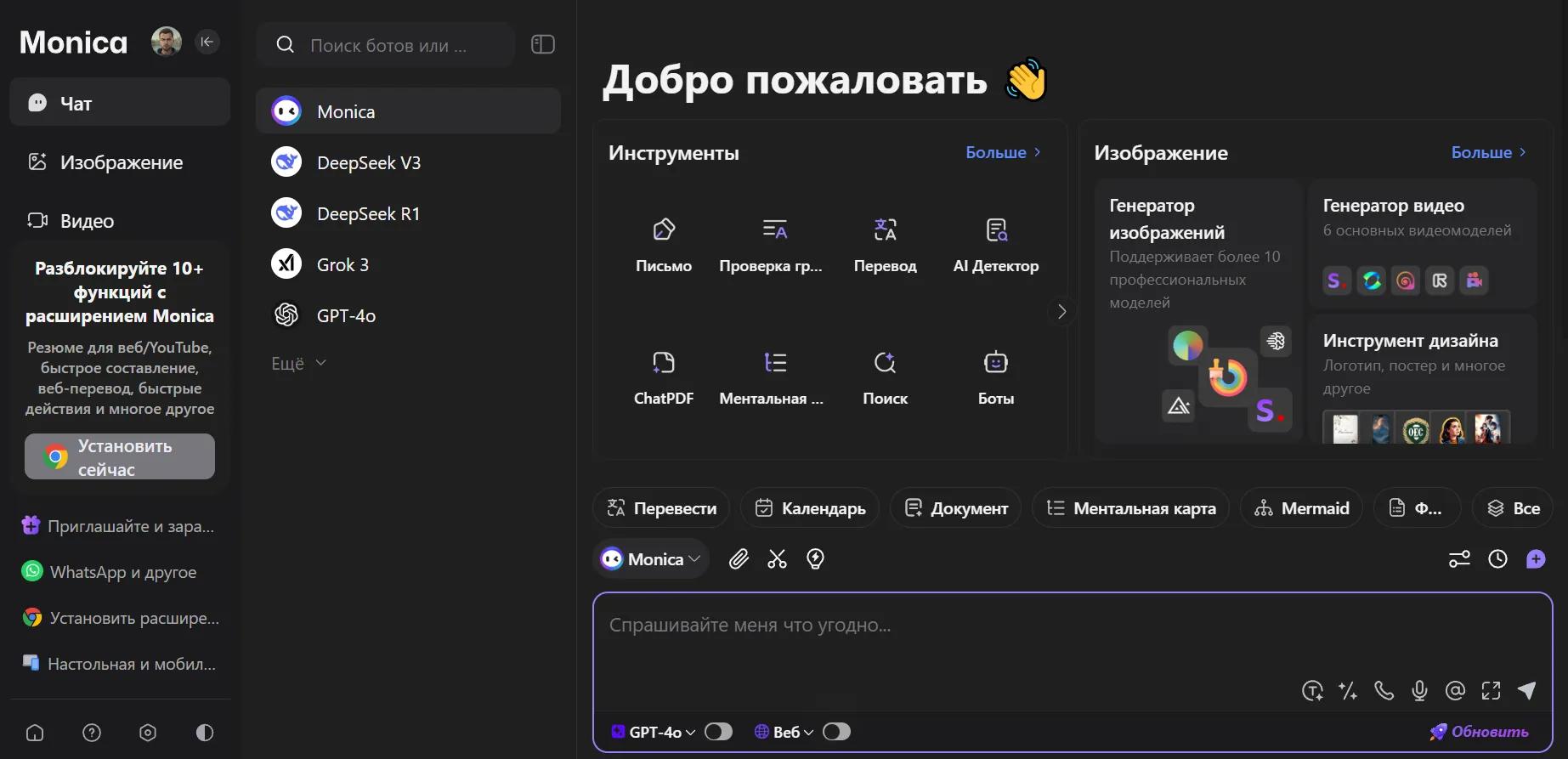Image resolution: width=1568 pixels, height=759 pixels.
Task: Collapse the sidebar with arrow icon
Action: coord(207,42)
